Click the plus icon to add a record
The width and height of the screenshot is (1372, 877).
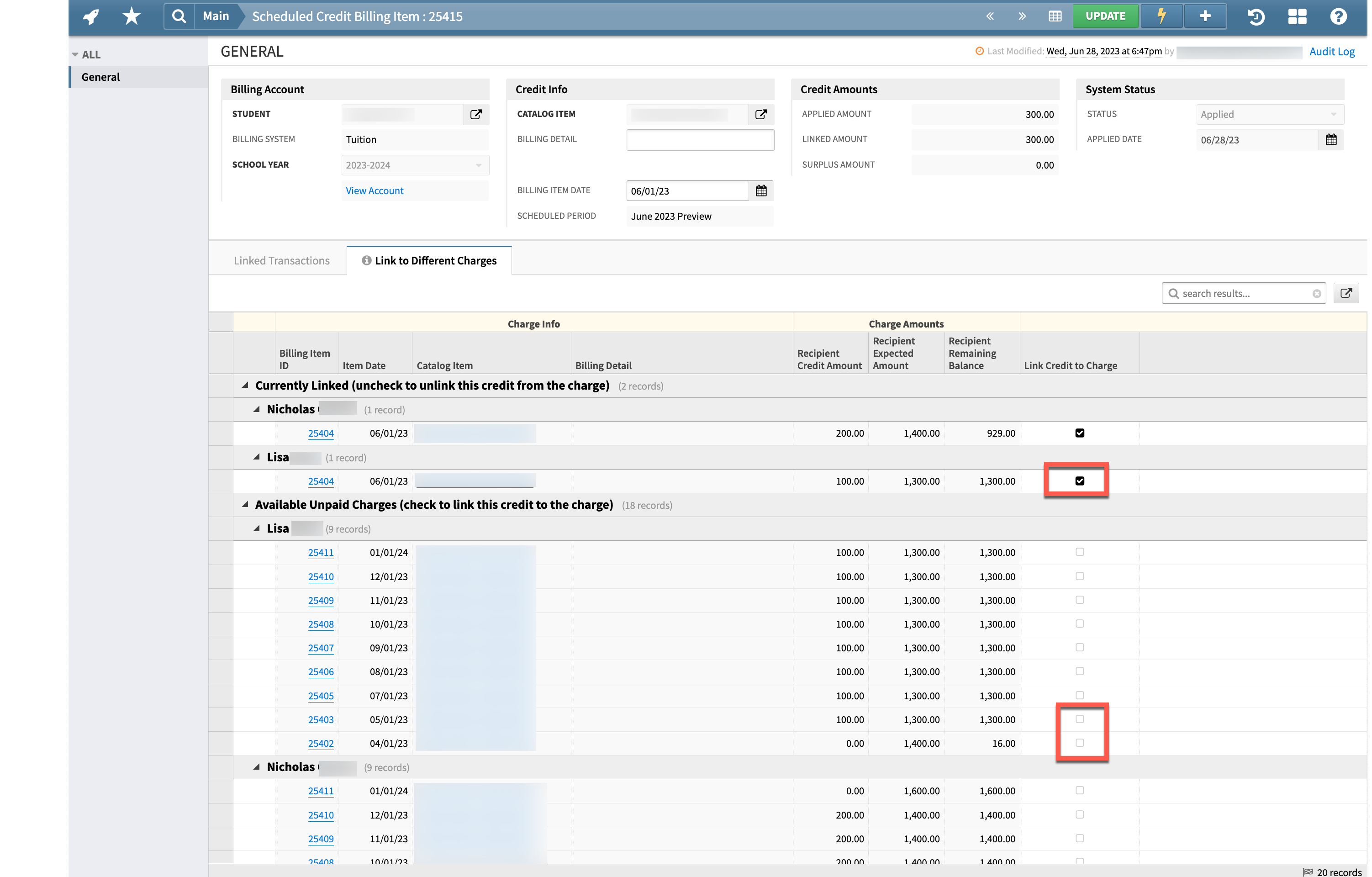click(1205, 16)
